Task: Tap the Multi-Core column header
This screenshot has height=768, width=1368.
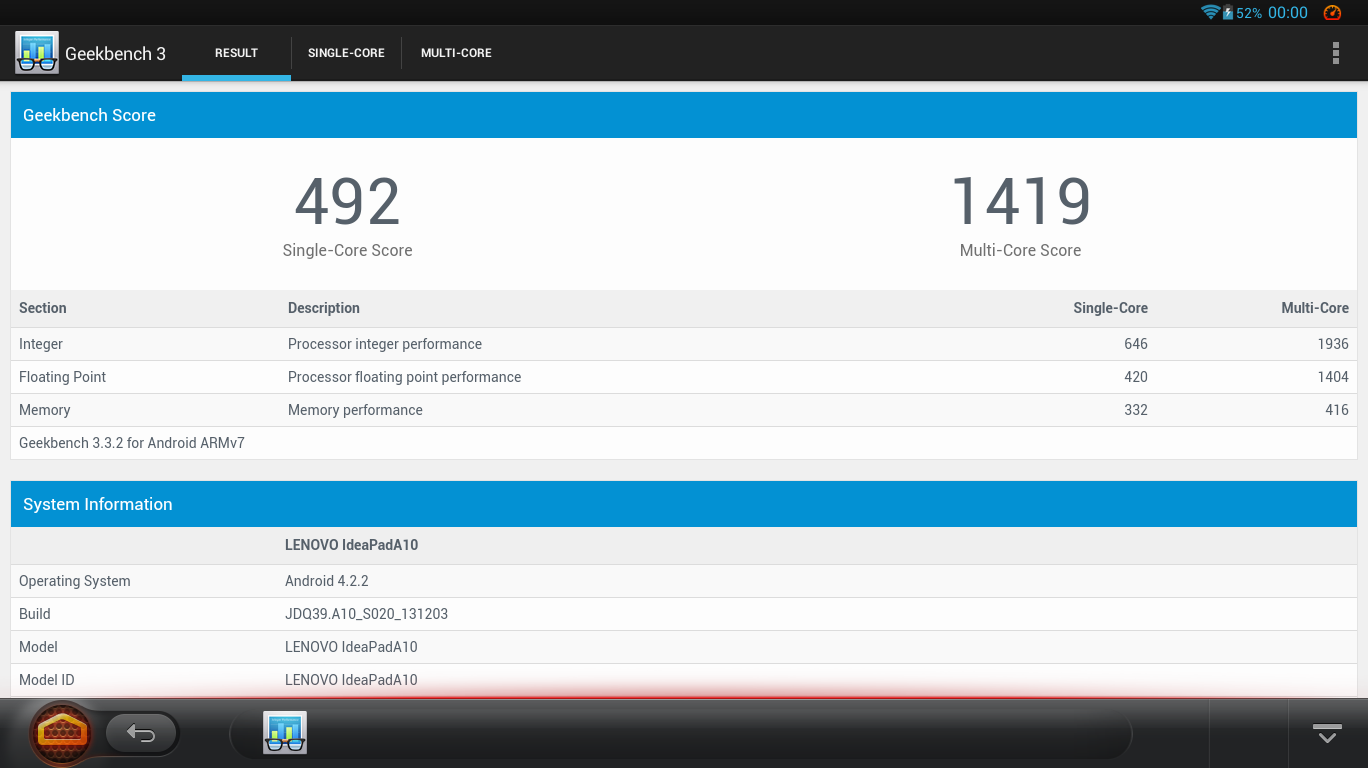Action: (1315, 308)
